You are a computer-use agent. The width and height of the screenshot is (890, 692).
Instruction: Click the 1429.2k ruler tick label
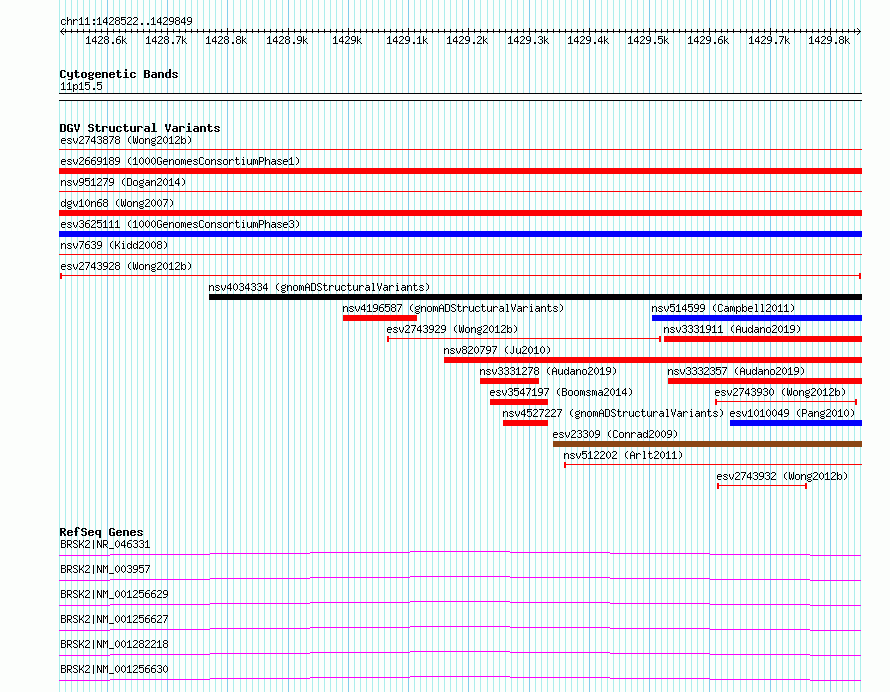tap(467, 40)
